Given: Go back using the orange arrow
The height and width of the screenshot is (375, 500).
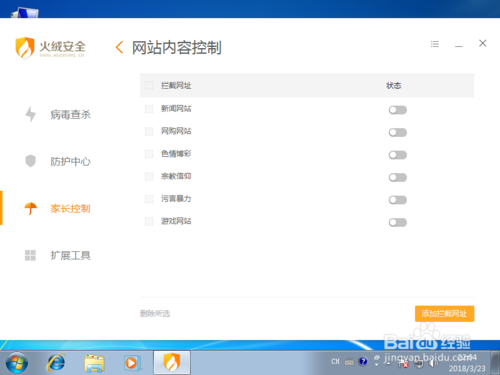Looking at the screenshot, I should point(119,47).
